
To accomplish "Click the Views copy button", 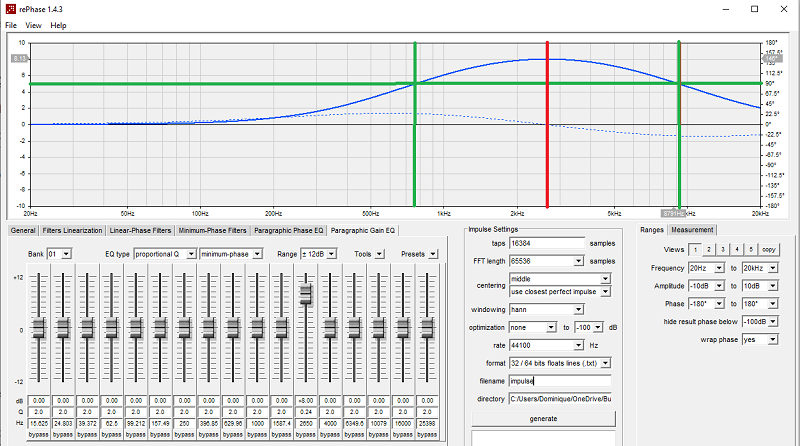I will pos(769,250).
